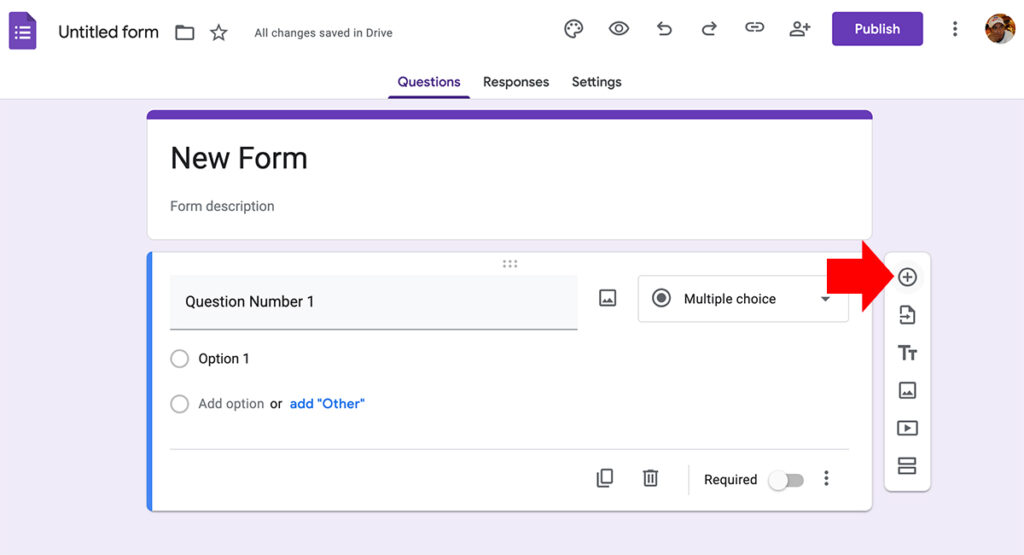Click the Add option text
Screen dimensions: 1024x555
(231, 404)
